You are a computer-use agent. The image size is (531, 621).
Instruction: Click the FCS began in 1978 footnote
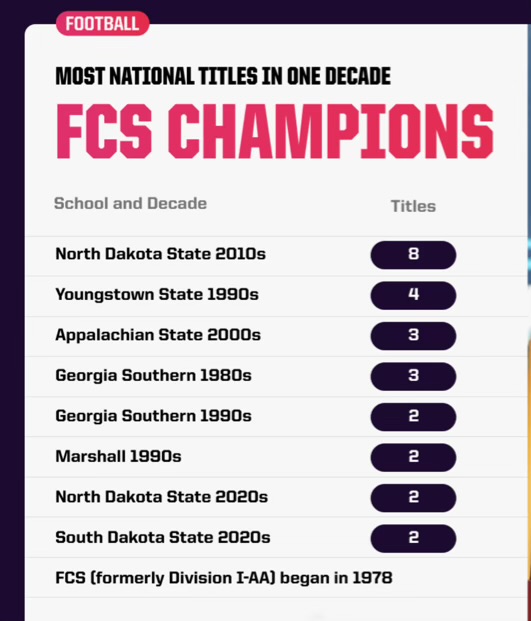coord(224,578)
